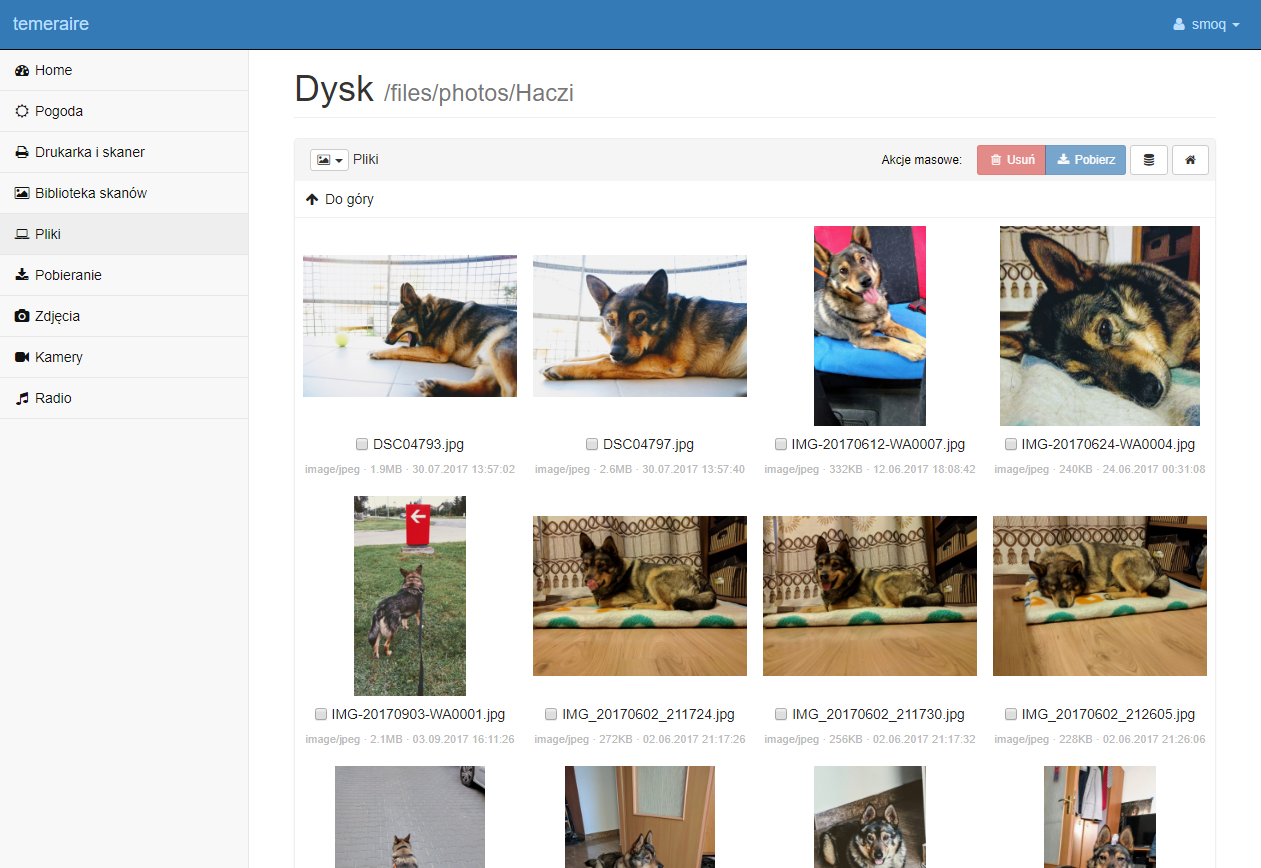1261x868 pixels.
Task: Select the IMG-20170612-WA0007.jpg checkbox
Action: tap(781, 444)
